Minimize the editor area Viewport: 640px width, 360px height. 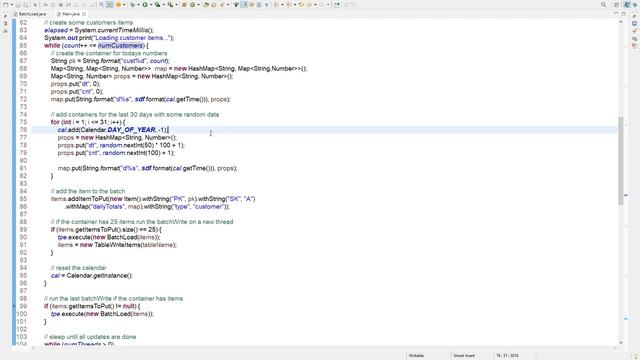[x=616, y=13]
